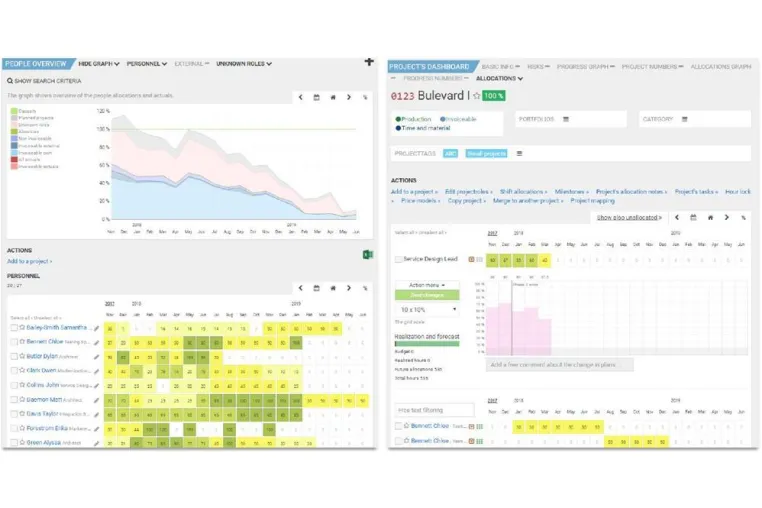Select checkbox for Davis Taylor
762x508 pixels.
tap(14, 414)
